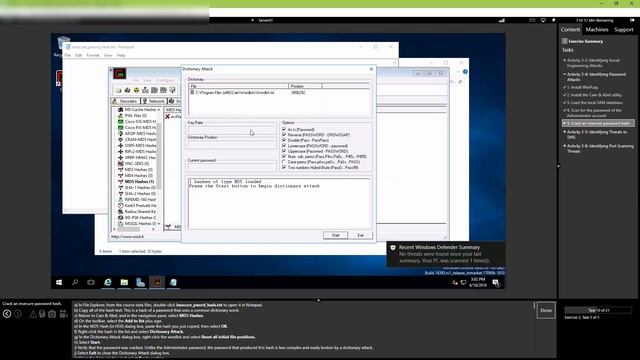Click Start in the Dictionary Attack dialog
The height and width of the screenshot is (360, 640).
pos(335,236)
